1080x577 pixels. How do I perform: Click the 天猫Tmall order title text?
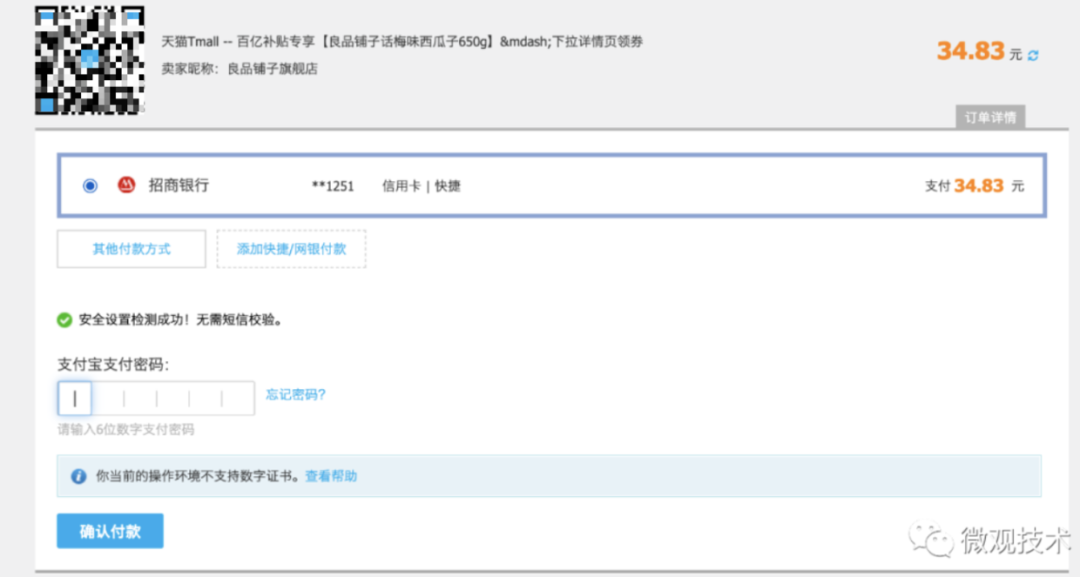coord(402,41)
